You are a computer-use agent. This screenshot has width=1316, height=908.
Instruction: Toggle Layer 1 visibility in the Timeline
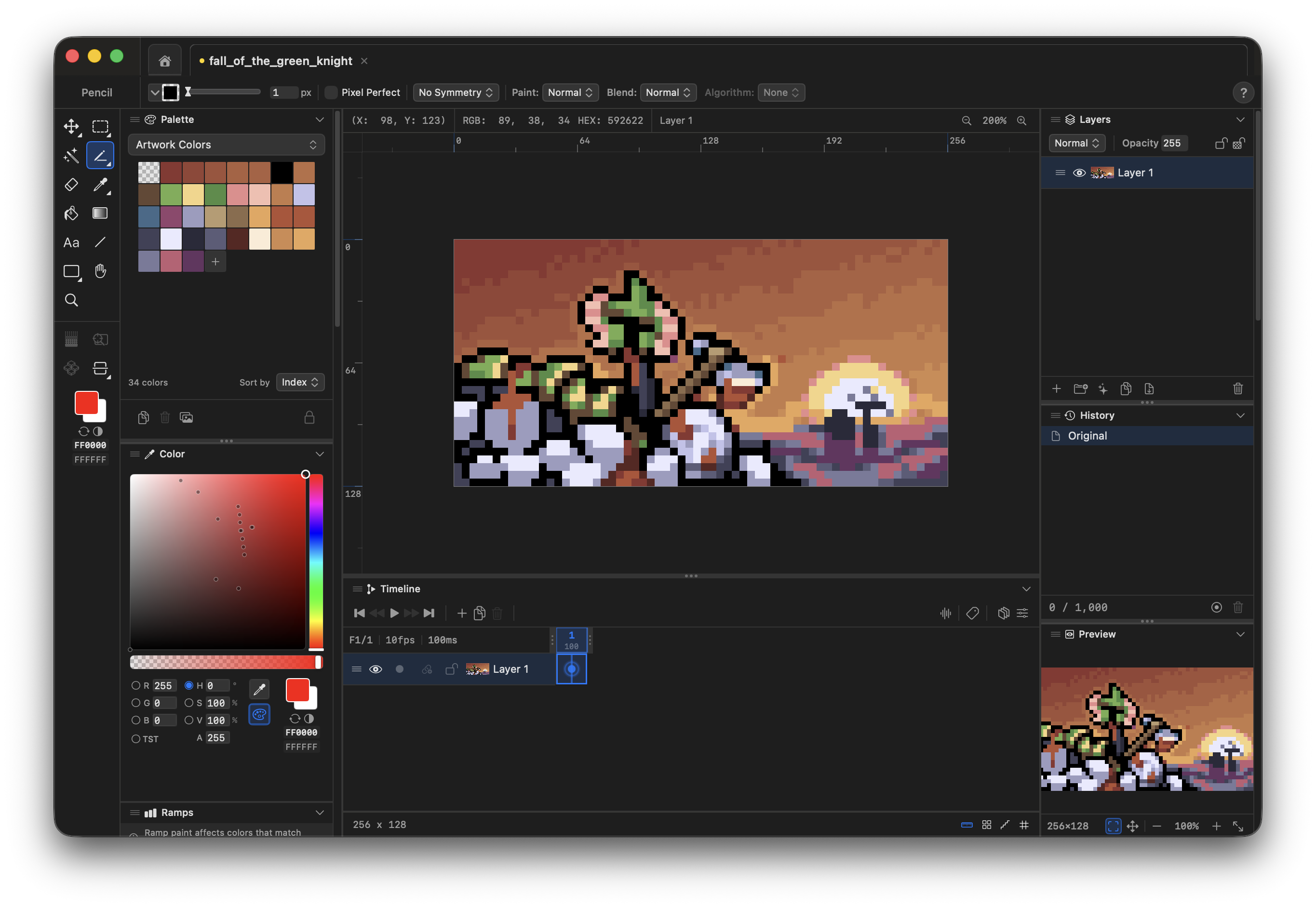coord(376,669)
